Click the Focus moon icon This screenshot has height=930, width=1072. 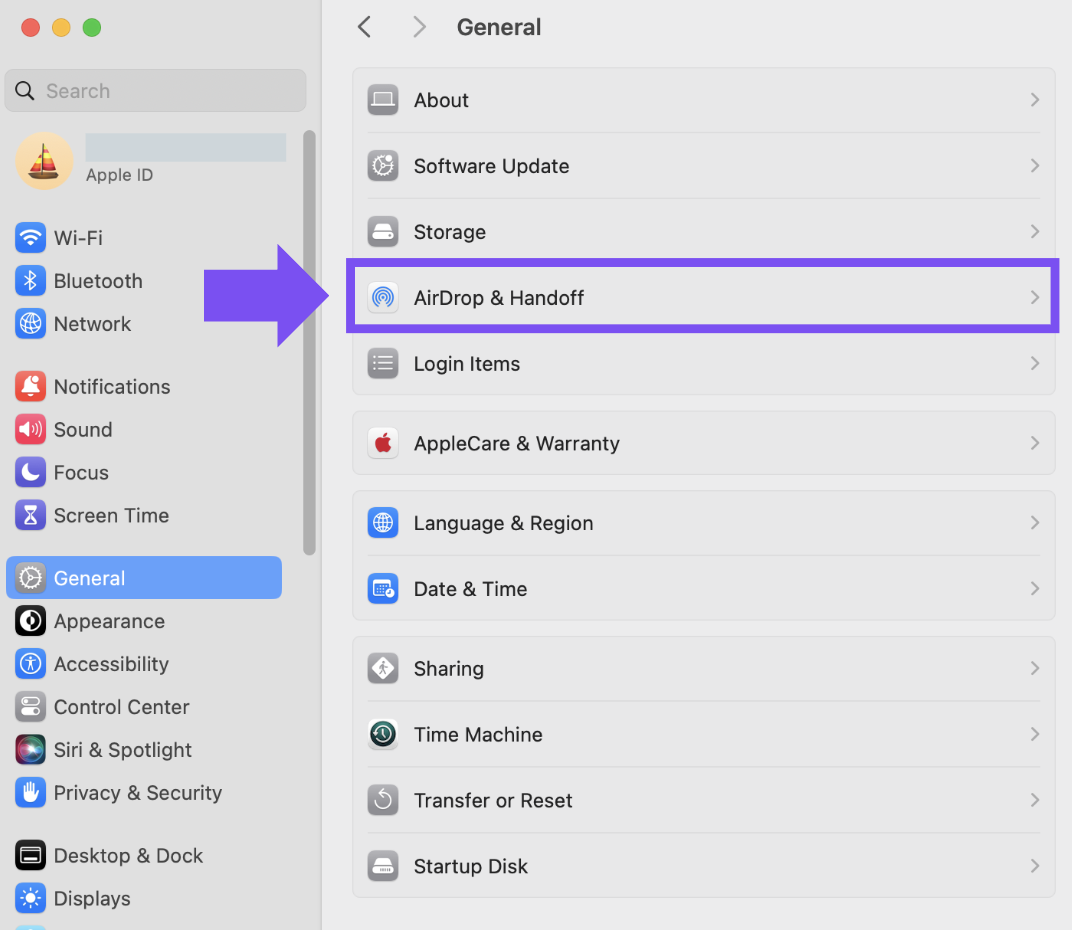pos(30,473)
